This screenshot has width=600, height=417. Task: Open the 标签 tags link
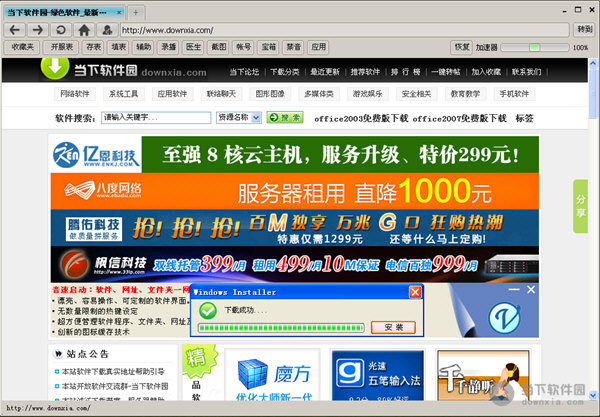point(524,118)
